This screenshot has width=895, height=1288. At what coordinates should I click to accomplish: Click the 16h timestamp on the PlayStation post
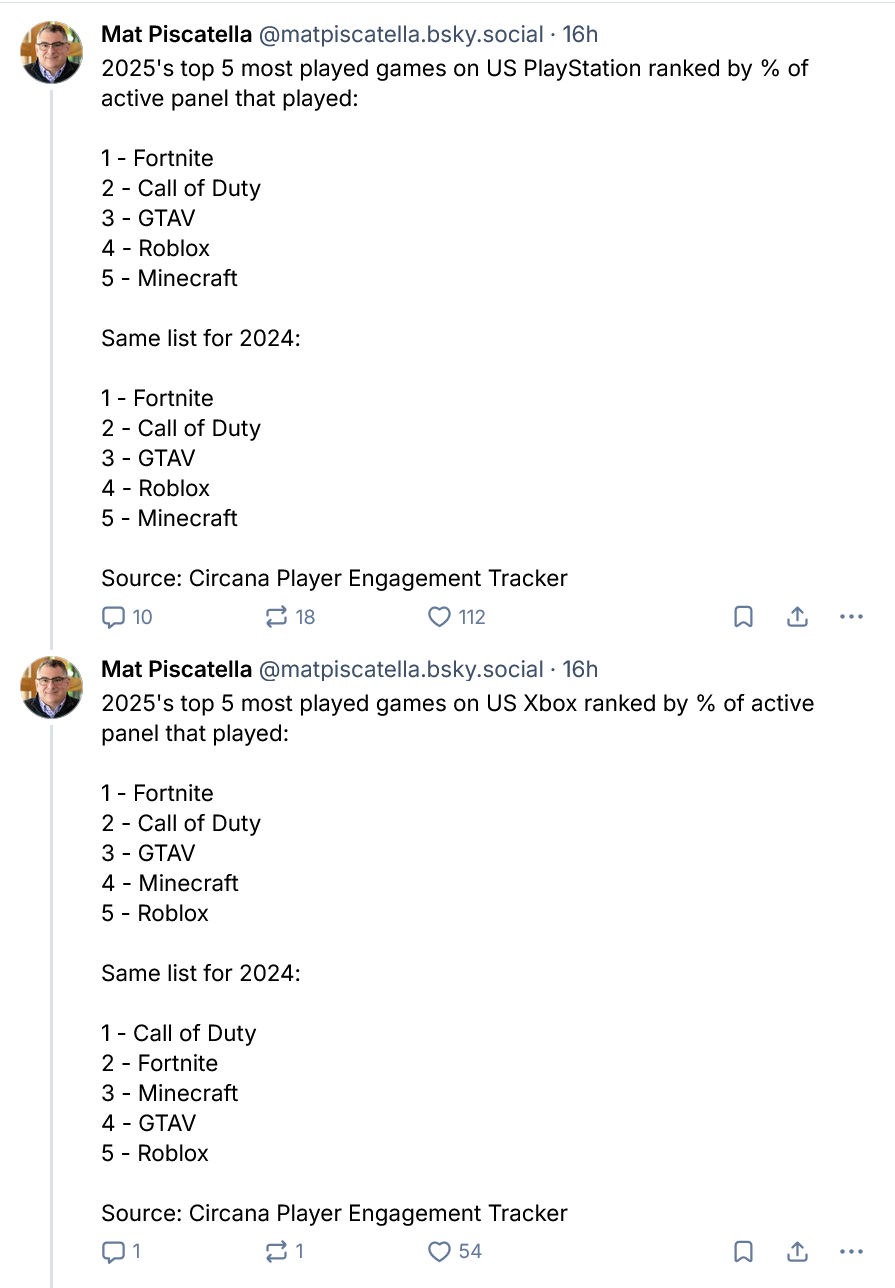click(580, 34)
